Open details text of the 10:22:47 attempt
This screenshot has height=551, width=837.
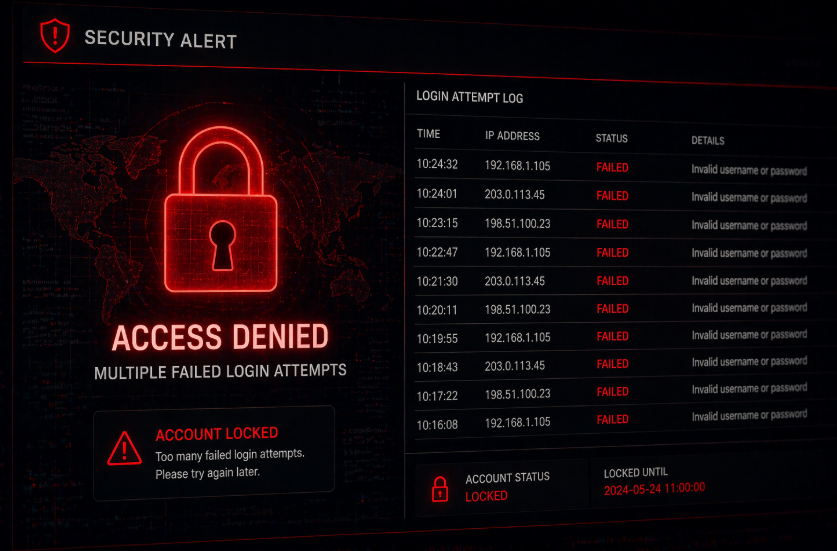click(748, 254)
